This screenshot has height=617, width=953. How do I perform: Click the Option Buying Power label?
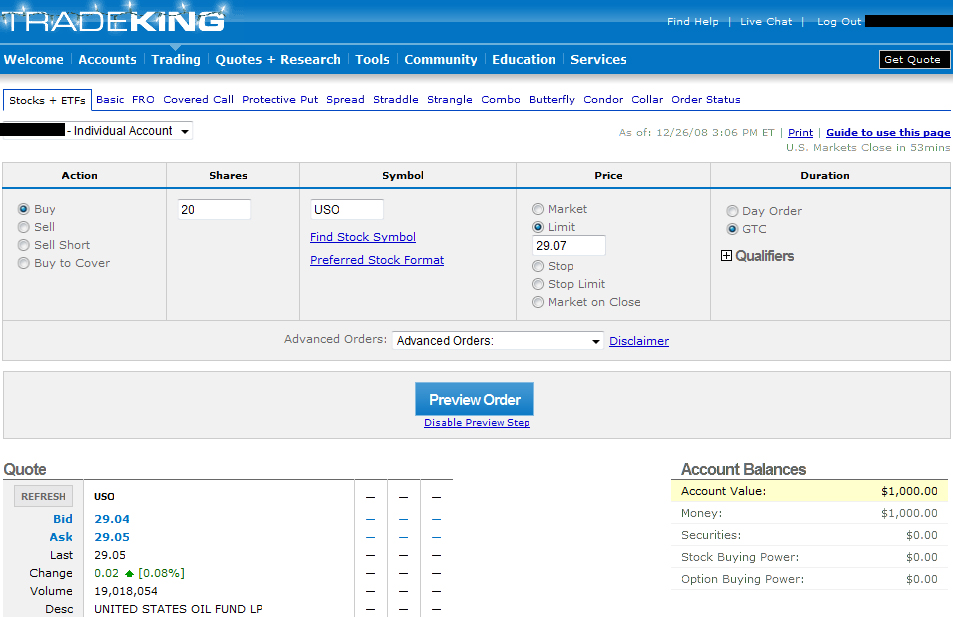point(742,579)
